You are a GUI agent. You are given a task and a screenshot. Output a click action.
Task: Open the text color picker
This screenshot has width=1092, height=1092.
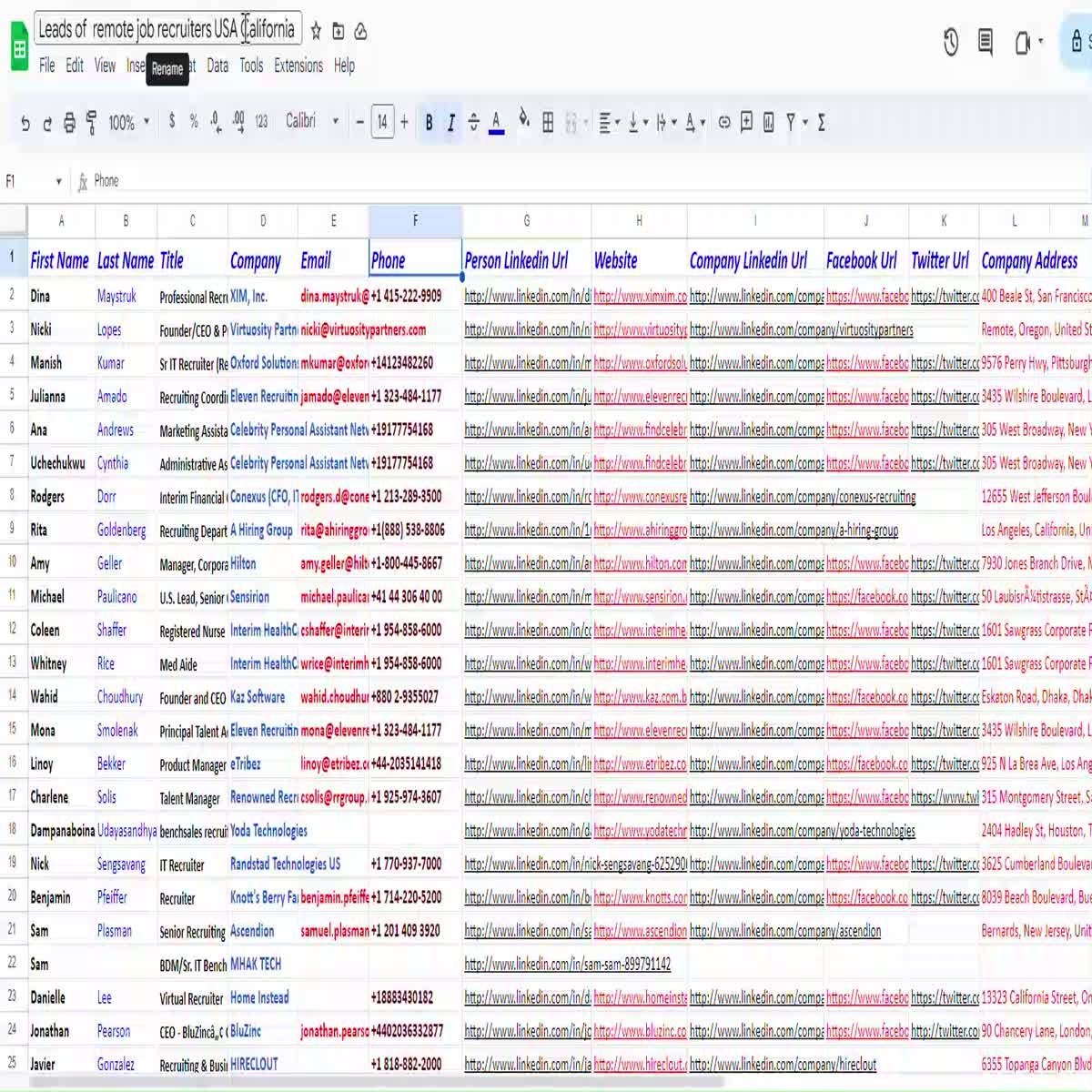click(x=496, y=123)
